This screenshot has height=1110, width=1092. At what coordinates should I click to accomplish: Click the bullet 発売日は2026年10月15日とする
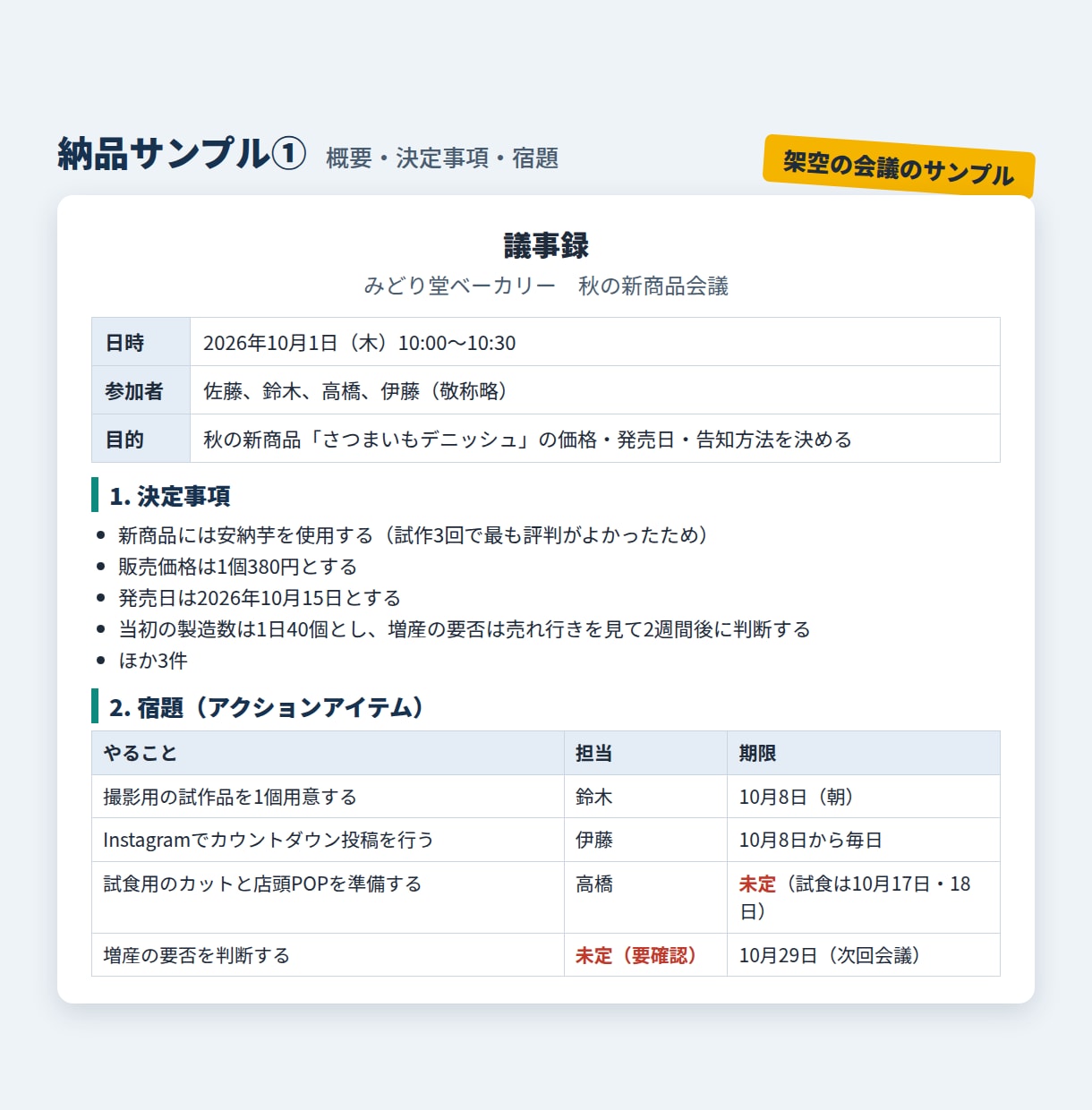[x=260, y=598]
